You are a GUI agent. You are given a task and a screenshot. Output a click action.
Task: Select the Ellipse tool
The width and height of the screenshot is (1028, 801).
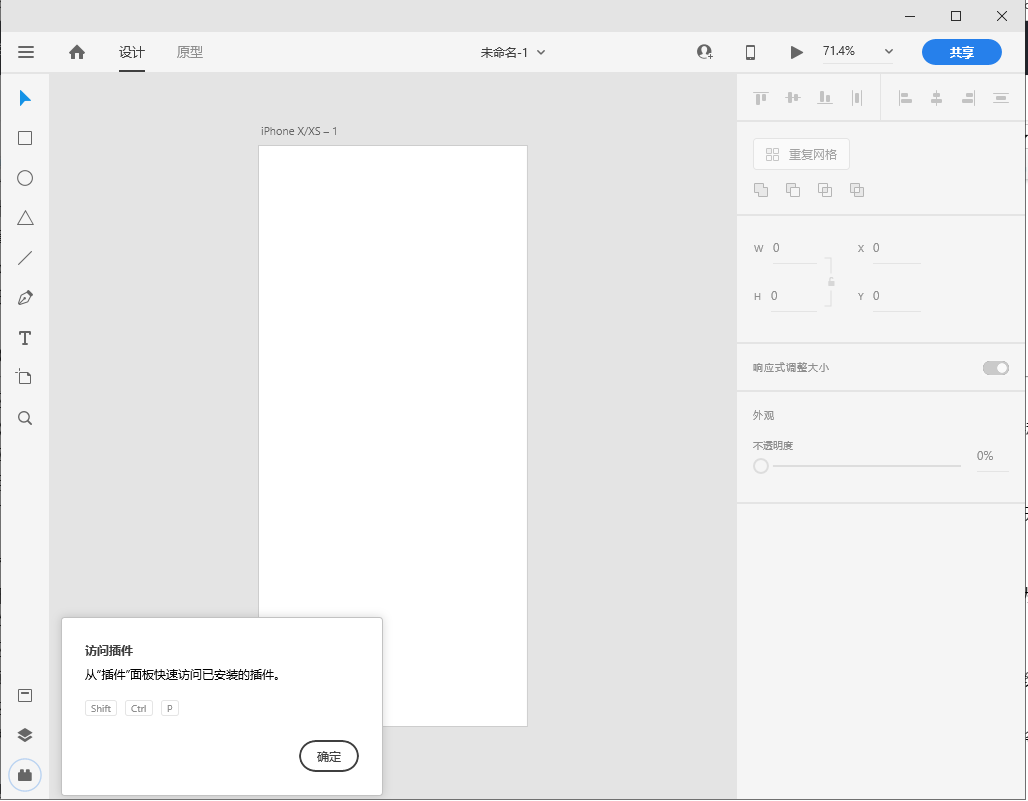tap(25, 178)
